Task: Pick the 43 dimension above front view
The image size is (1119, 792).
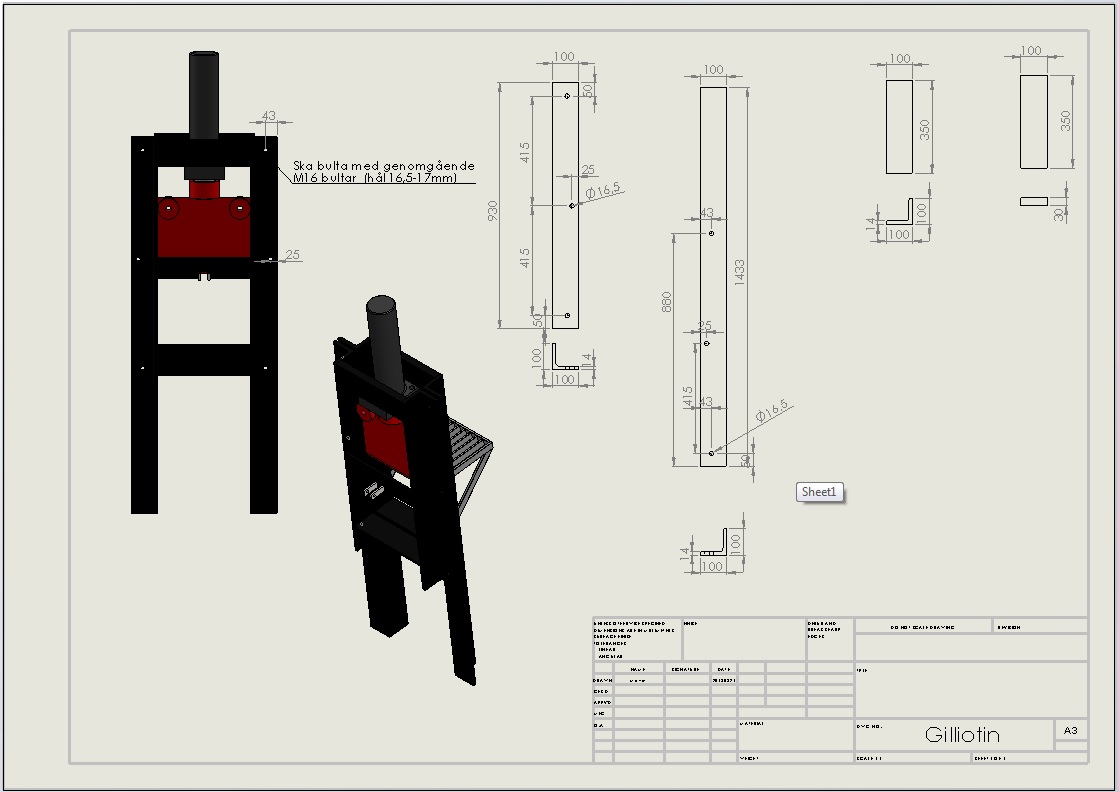Action: (x=268, y=116)
